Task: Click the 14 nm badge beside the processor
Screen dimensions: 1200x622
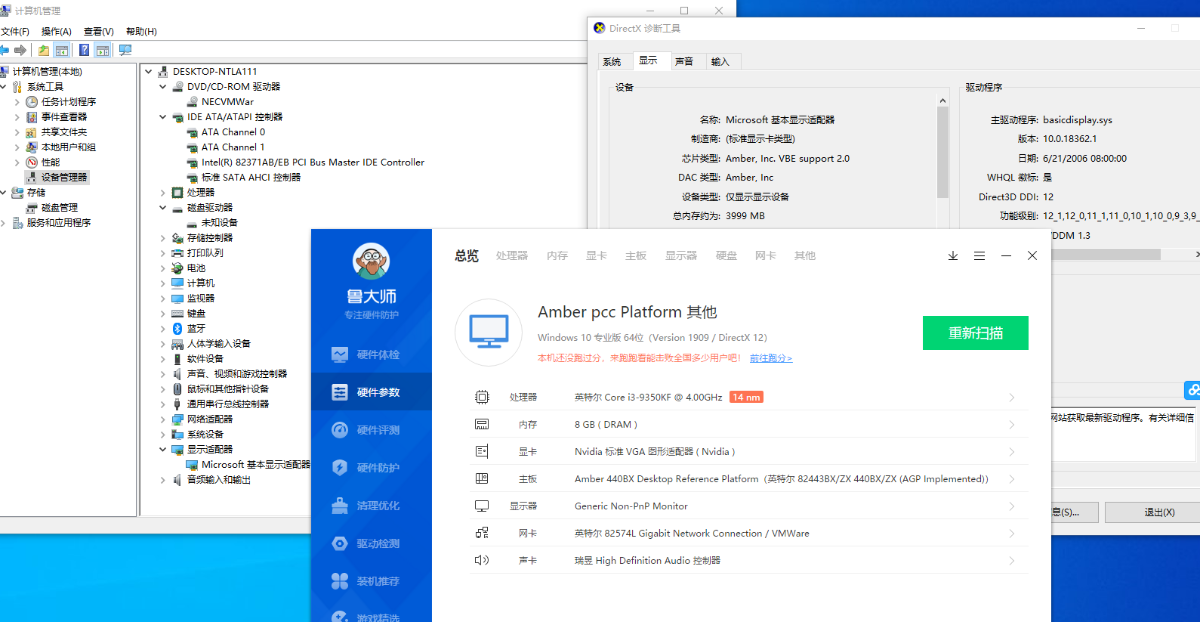Action: [747, 398]
